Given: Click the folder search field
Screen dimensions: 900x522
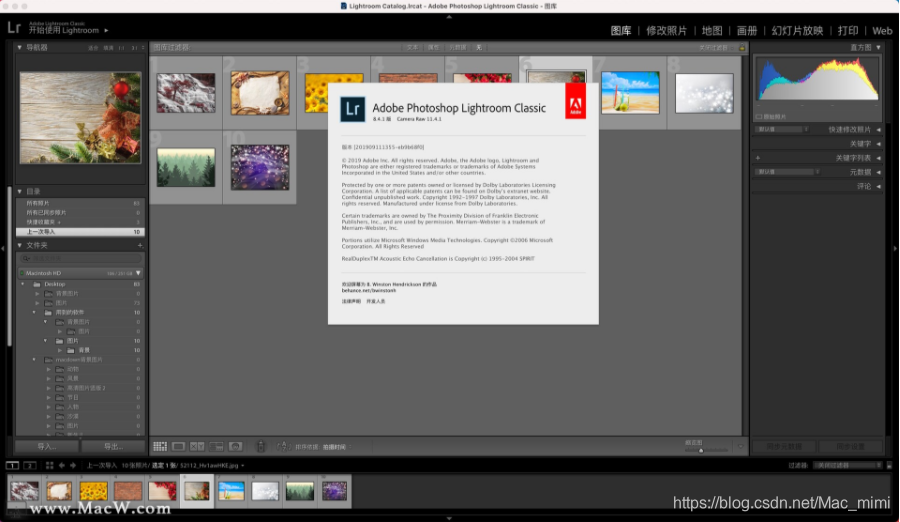Looking at the screenshot, I should [80, 259].
